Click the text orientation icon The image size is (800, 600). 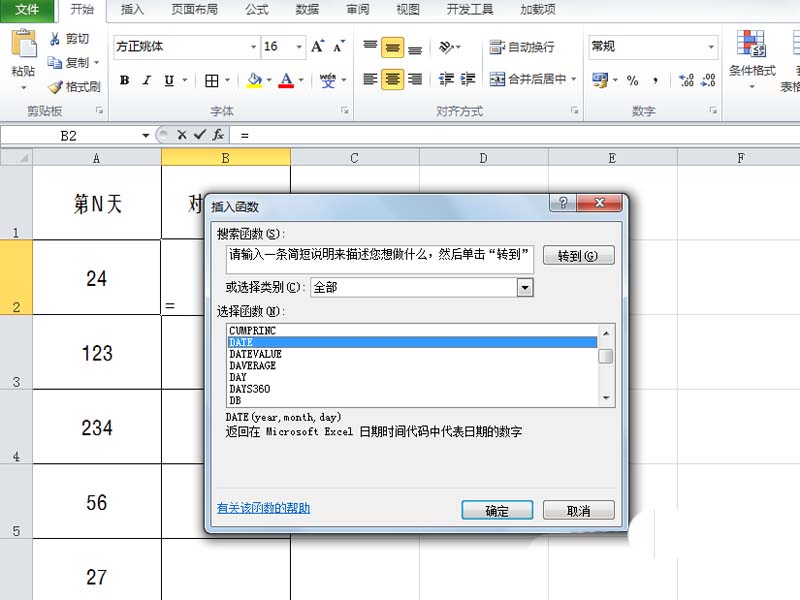[x=446, y=47]
